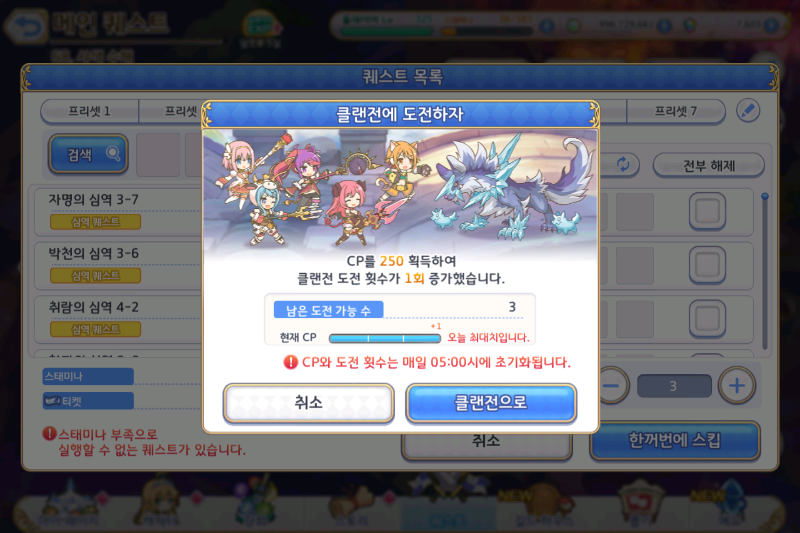Select the 프리셋 1 tab
Screen dimensions: 800x533
(x=90, y=111)
